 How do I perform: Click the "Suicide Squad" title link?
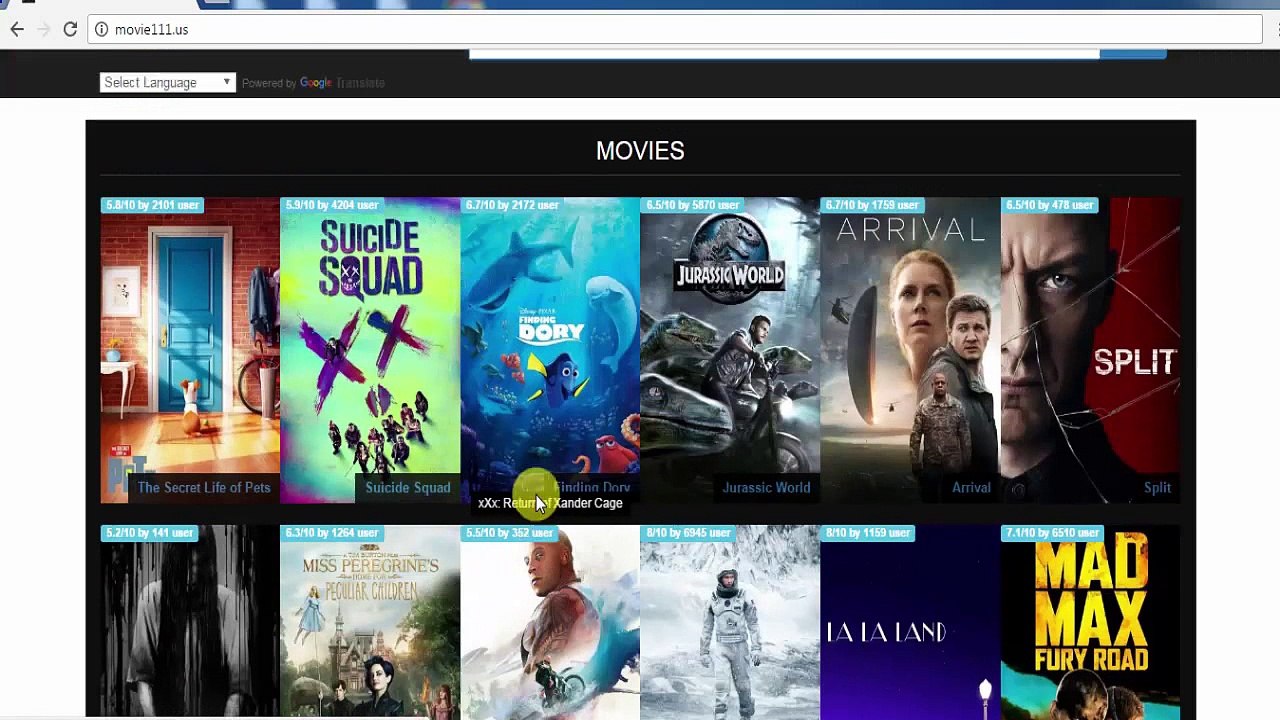pos(408,488)
